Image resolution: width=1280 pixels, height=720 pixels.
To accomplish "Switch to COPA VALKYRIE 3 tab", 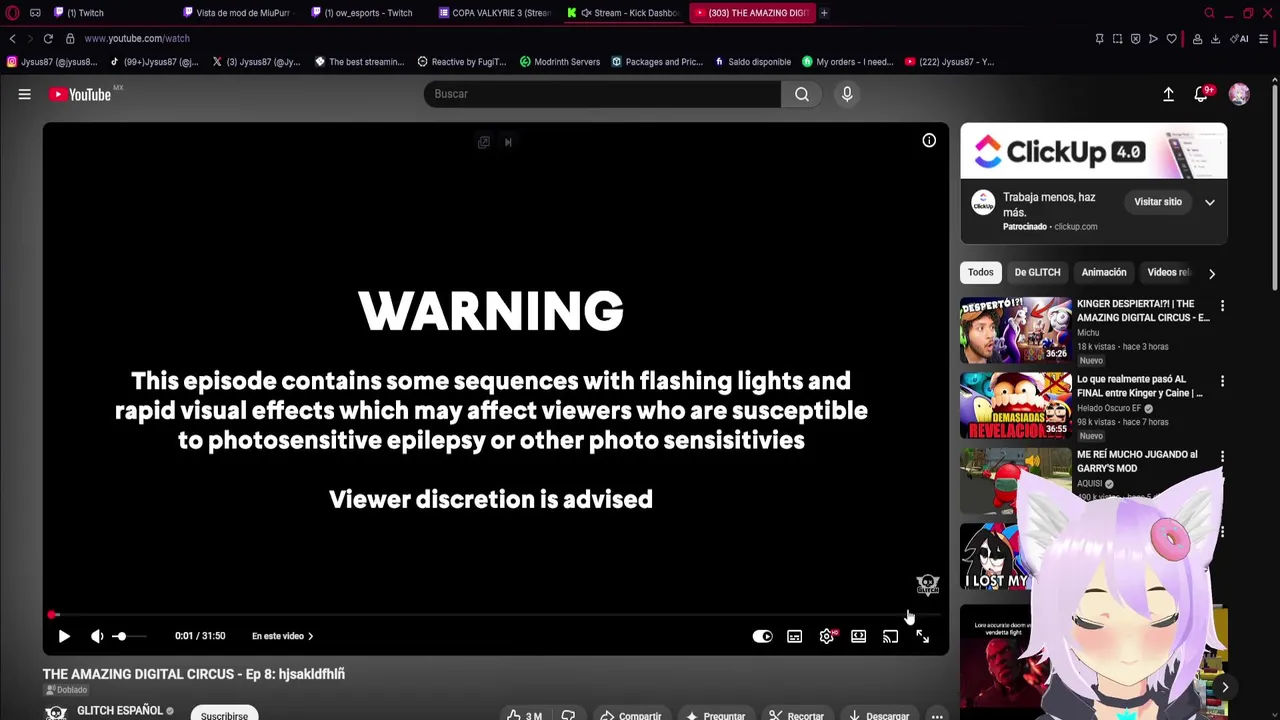I will 494,13.
